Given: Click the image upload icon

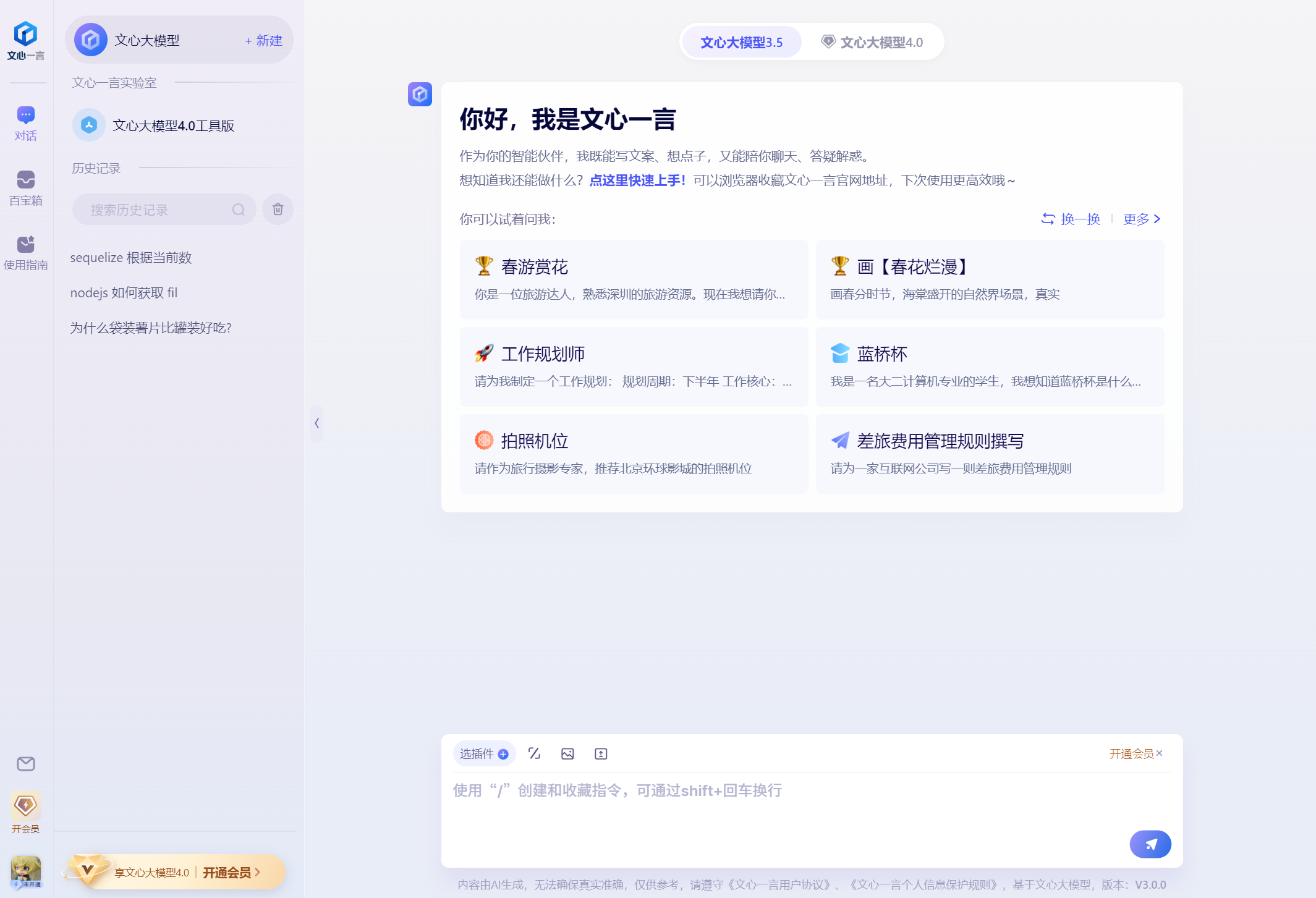Looking at the screenshot, I should click(567, 753).
